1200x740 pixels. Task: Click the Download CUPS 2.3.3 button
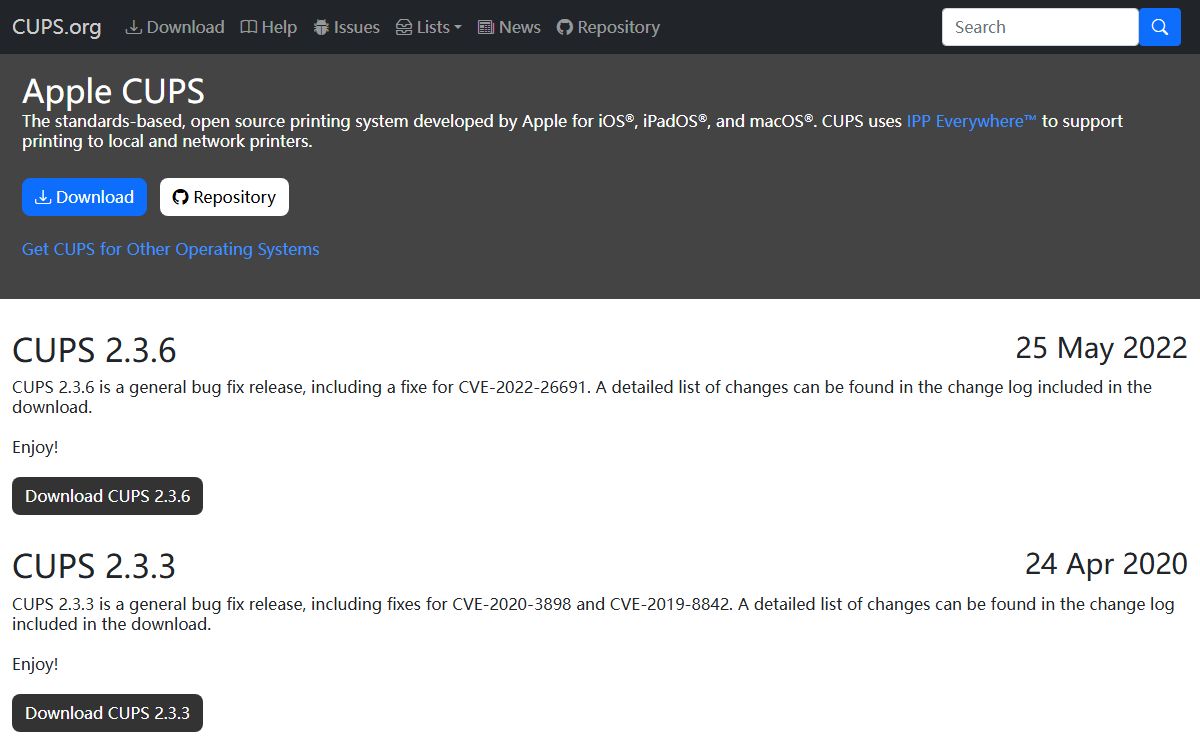(107, 713)
